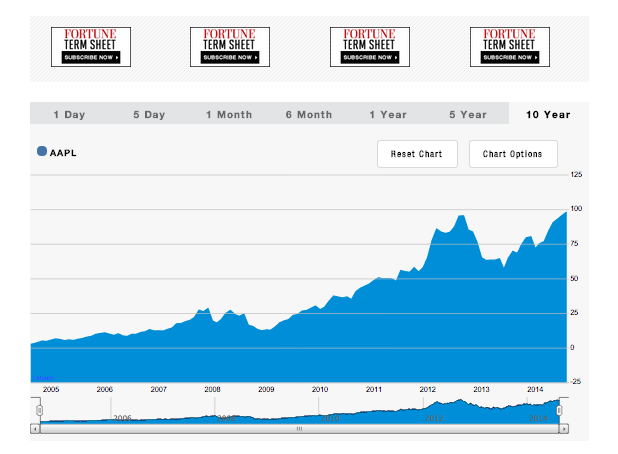Open the 1 Year tab
The height and width of the screenshot is (454, 618).
[388, 115]
